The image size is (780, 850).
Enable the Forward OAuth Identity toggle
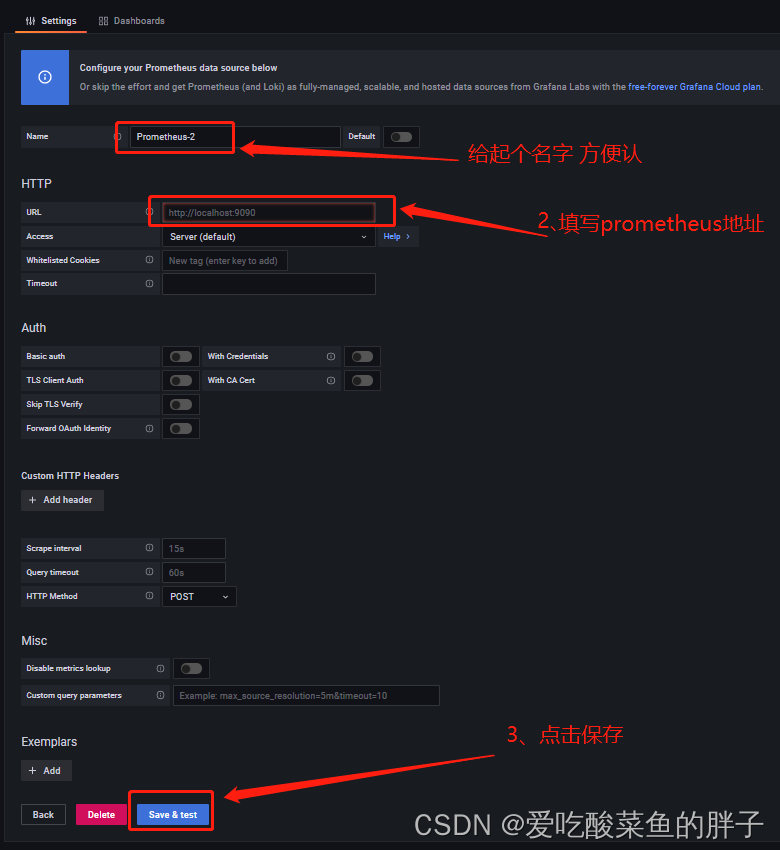click(181, 429)
